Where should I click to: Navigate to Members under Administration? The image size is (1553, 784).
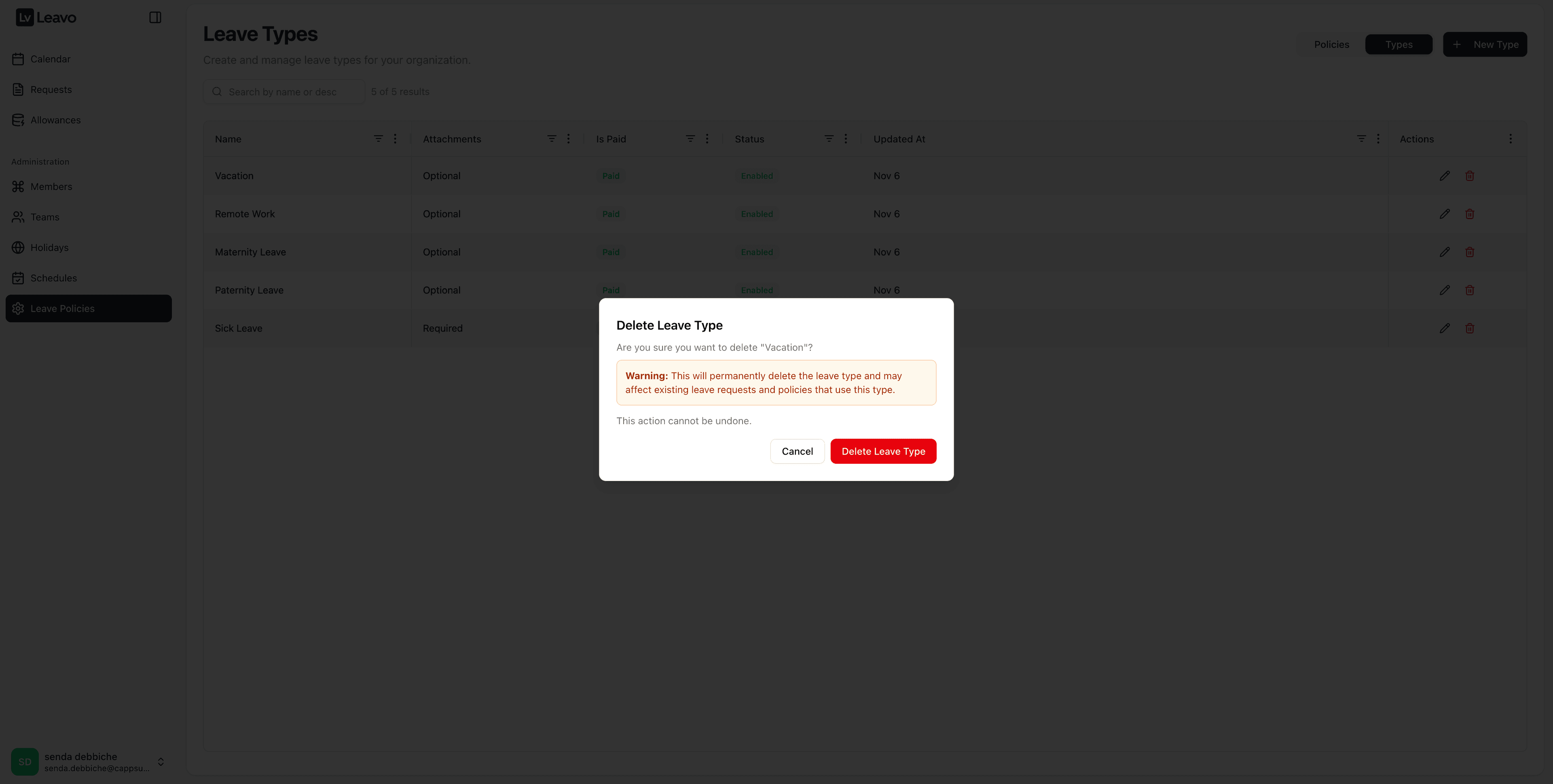tap(52, 186)
